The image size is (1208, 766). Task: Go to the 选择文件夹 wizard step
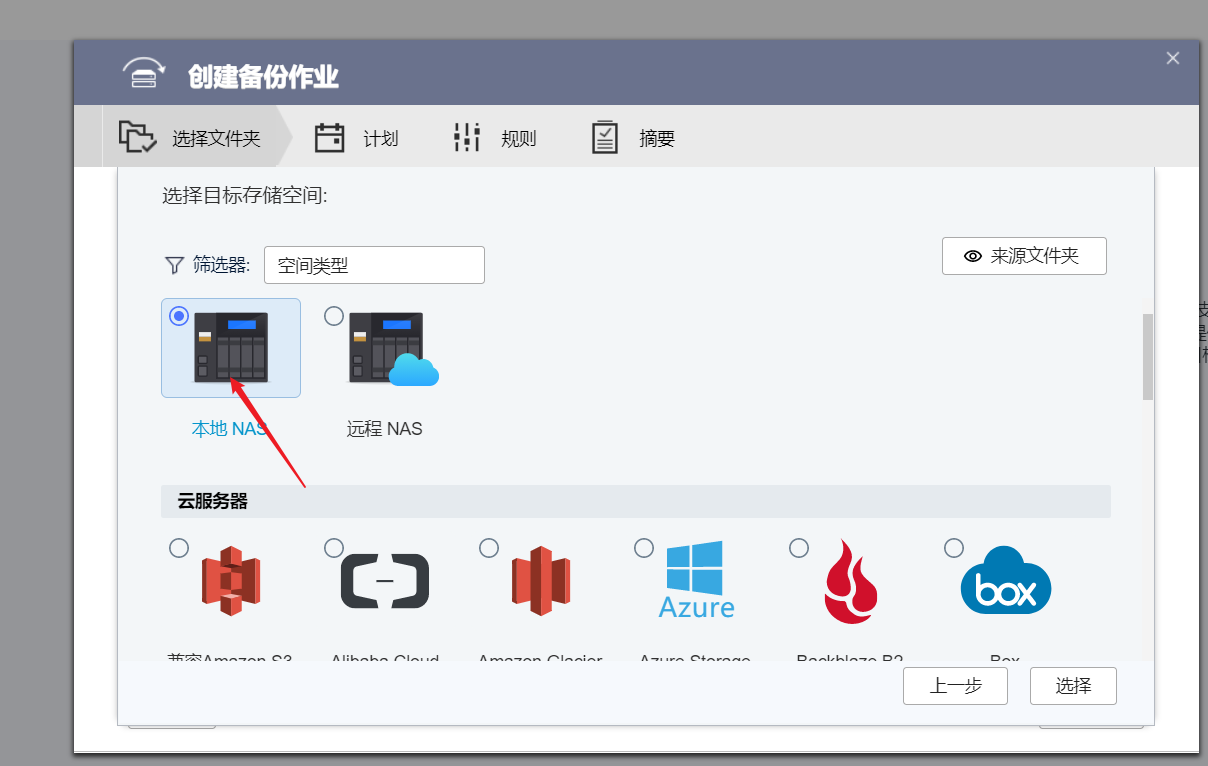[190, 137]
